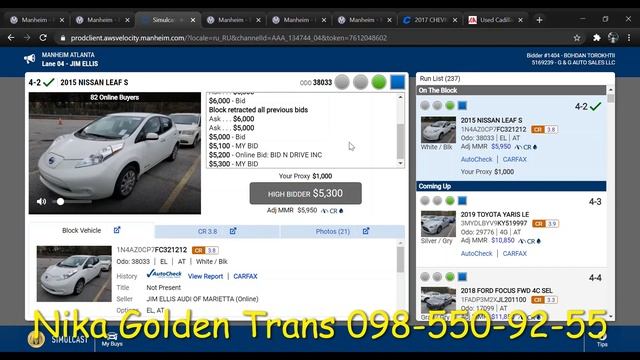Screen dimensions: 640x360
Task: Switch to the CR 3.8 tab
Action: tap(207, 231)
